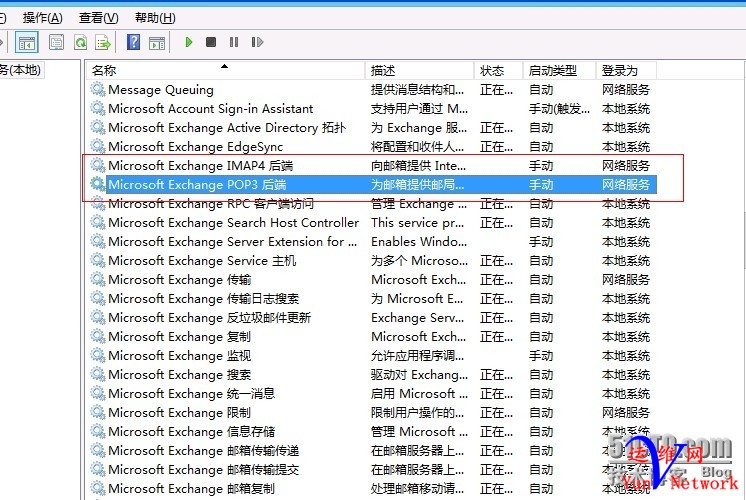Click the gear icon of Microsoft Exchange Service 主机
This screenshot has height=500, width=746.
98,260
